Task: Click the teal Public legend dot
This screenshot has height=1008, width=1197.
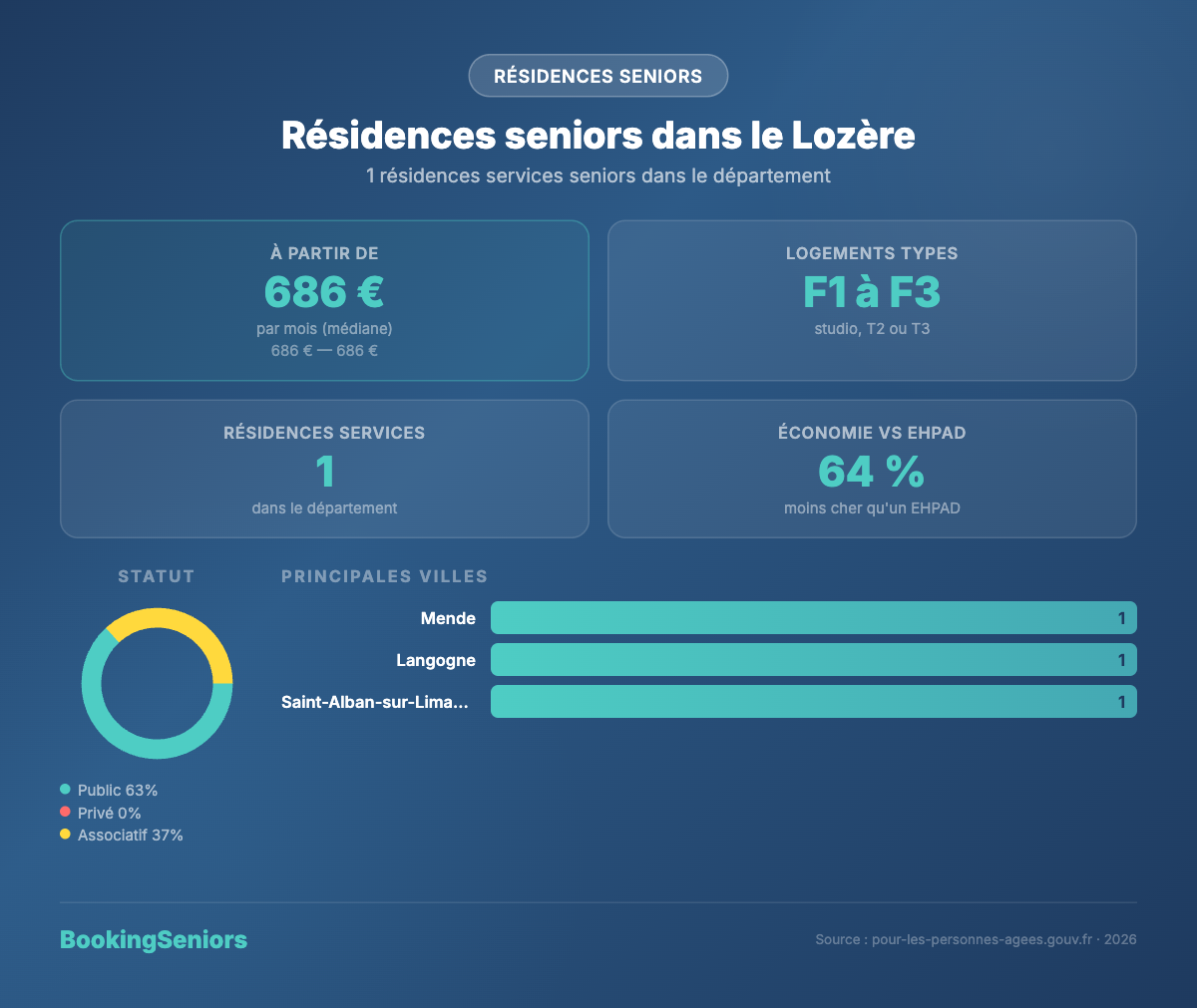Action: point(66,789)
